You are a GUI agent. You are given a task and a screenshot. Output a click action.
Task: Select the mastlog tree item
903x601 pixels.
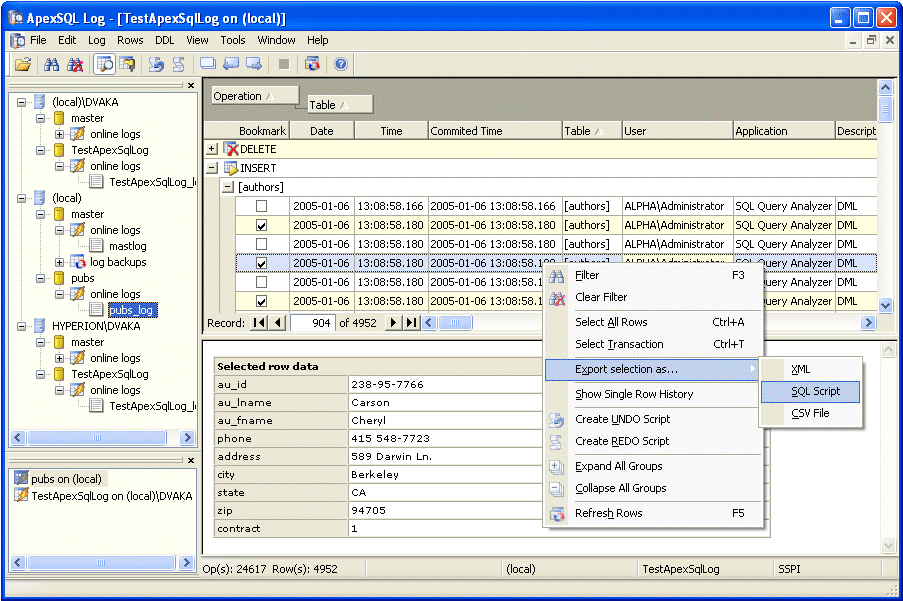pyautogui.click(x=128, y=246)
